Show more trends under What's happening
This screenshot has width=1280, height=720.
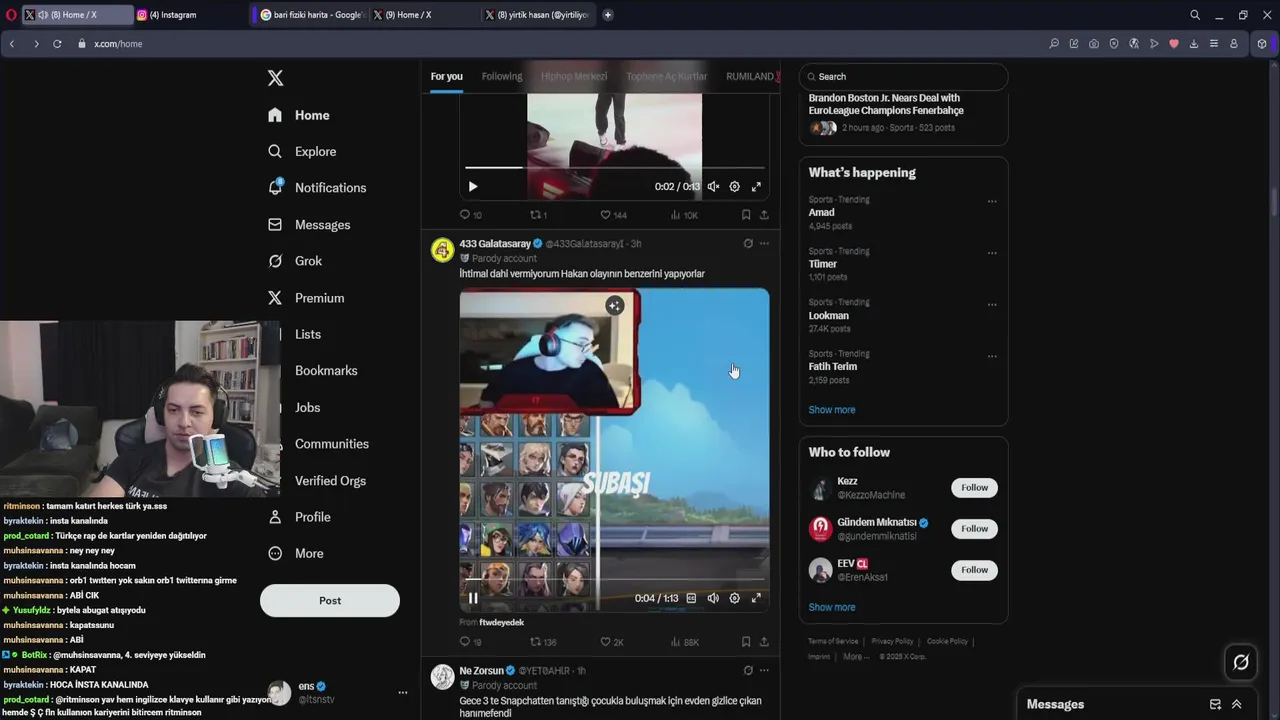pyautogui.click(x=832, y=410)
